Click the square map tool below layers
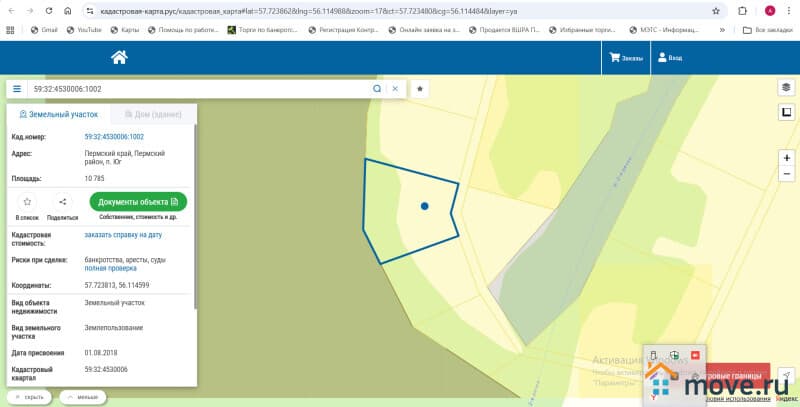This screenshot has width=800, height=407. (786, 112)
